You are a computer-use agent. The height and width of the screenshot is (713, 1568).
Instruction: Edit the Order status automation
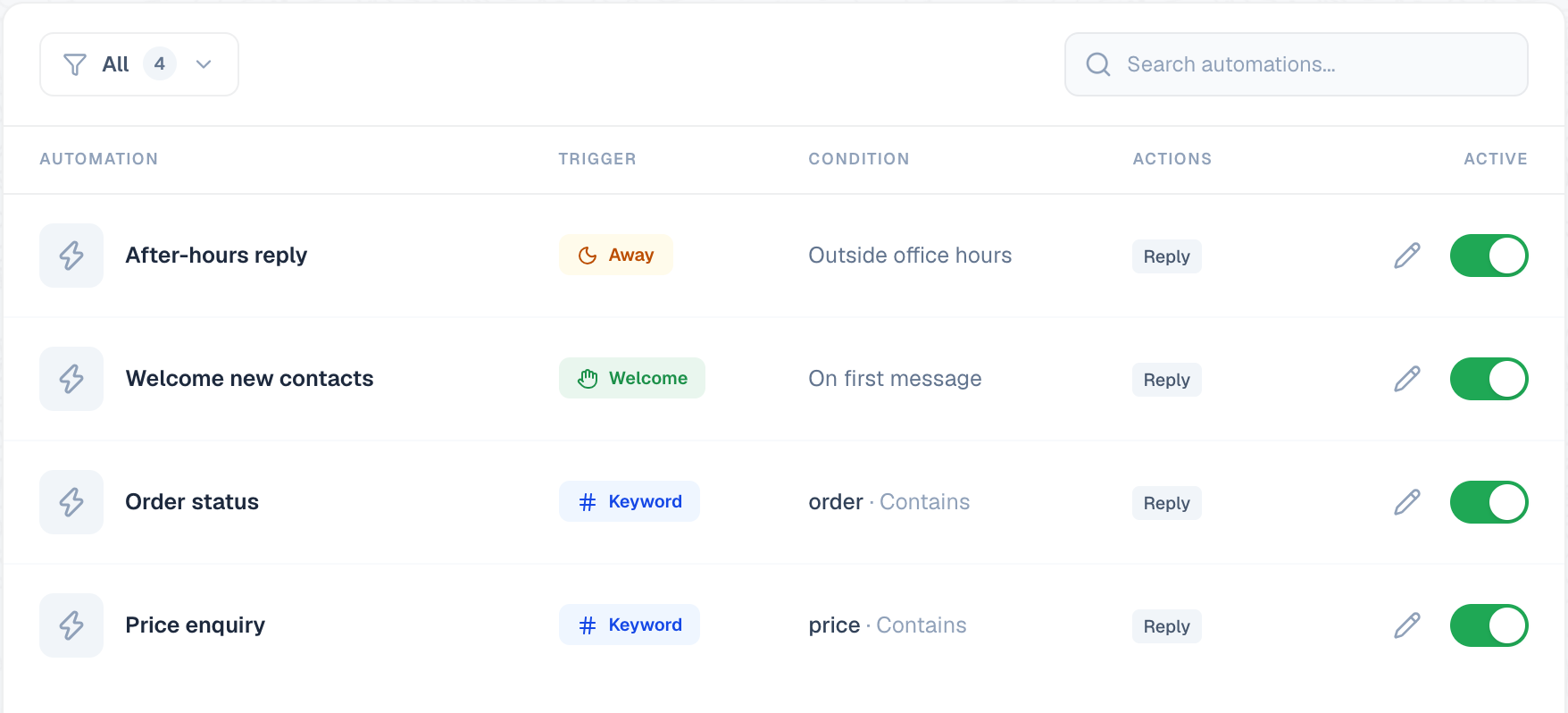[x=1407, y=502]
